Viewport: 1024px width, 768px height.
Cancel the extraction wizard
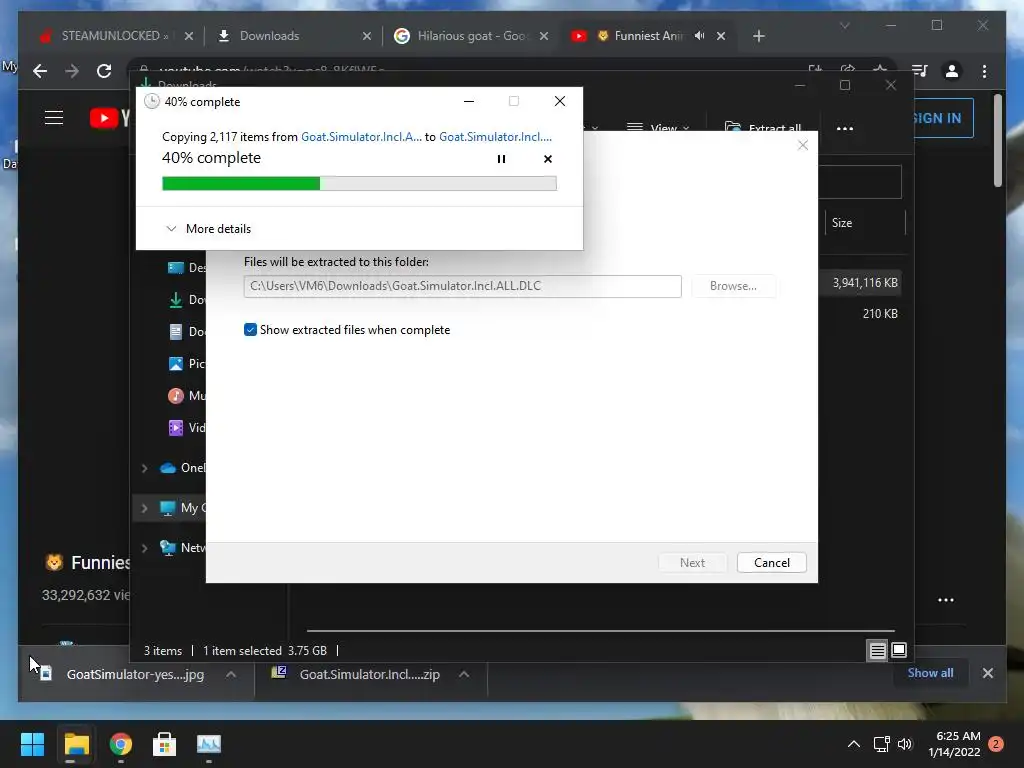click(771, 562)
